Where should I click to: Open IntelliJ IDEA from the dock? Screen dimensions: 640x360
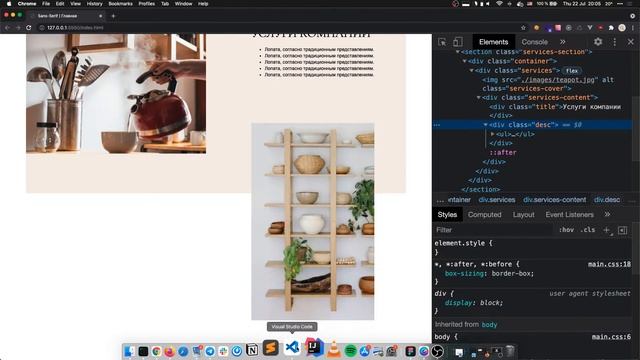[313, 347]
